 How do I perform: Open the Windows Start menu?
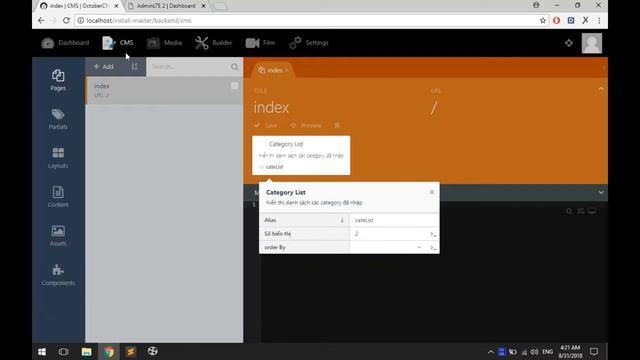(42, 352)
